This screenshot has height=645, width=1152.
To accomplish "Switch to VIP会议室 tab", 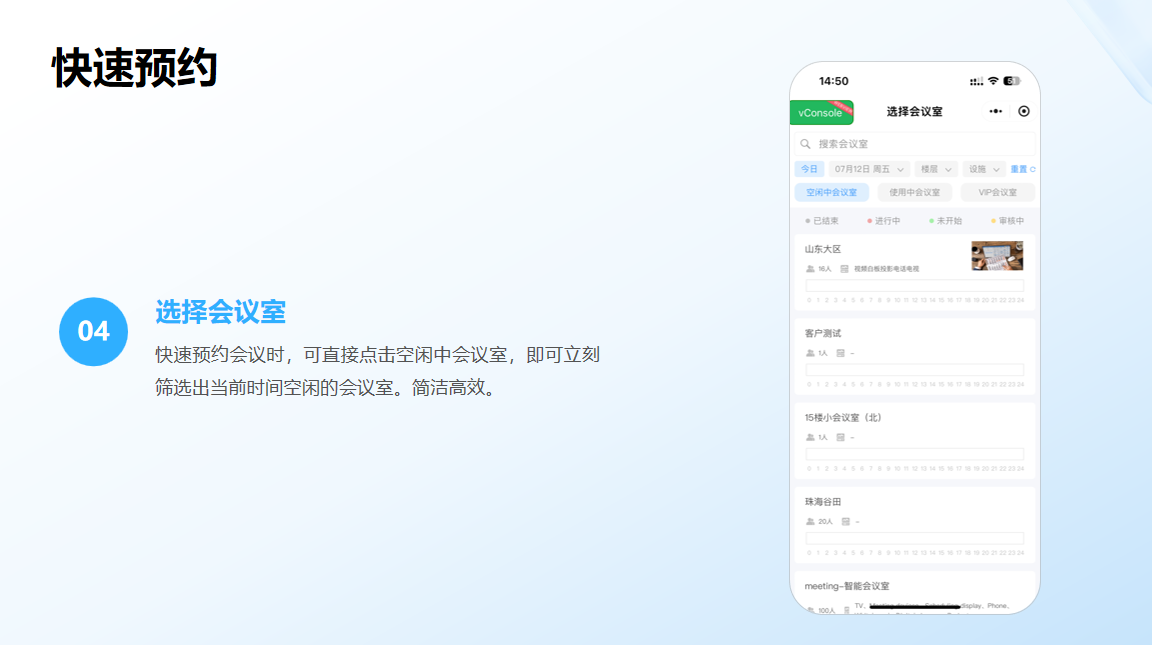I will (998, 192).
